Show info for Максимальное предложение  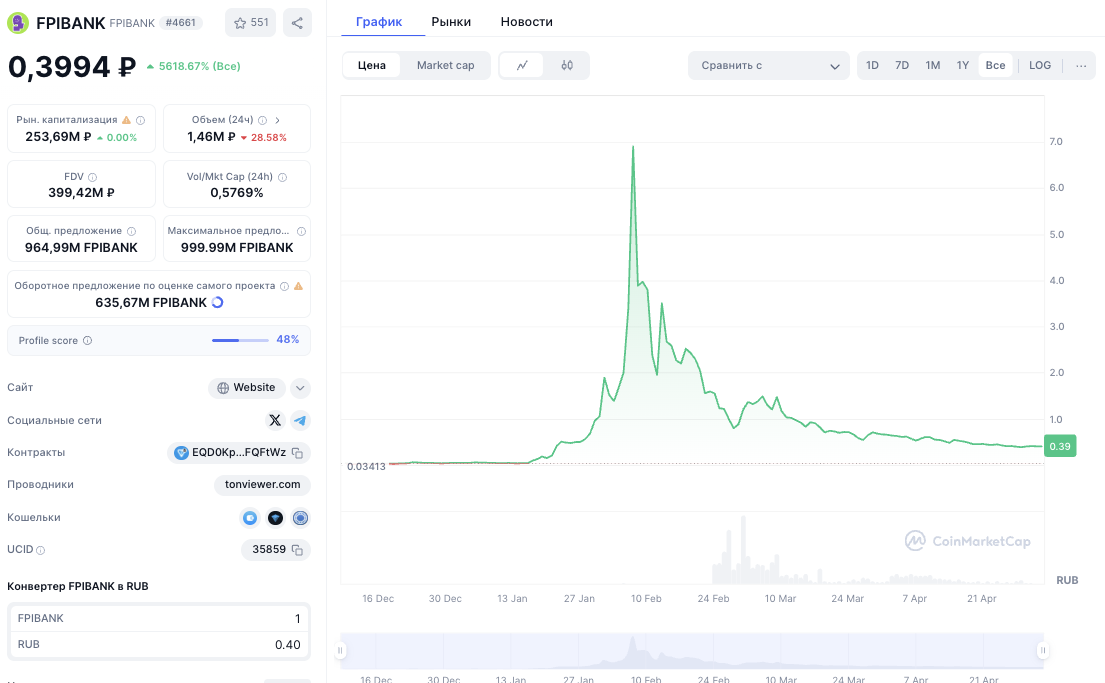click(x=301, y=231)
